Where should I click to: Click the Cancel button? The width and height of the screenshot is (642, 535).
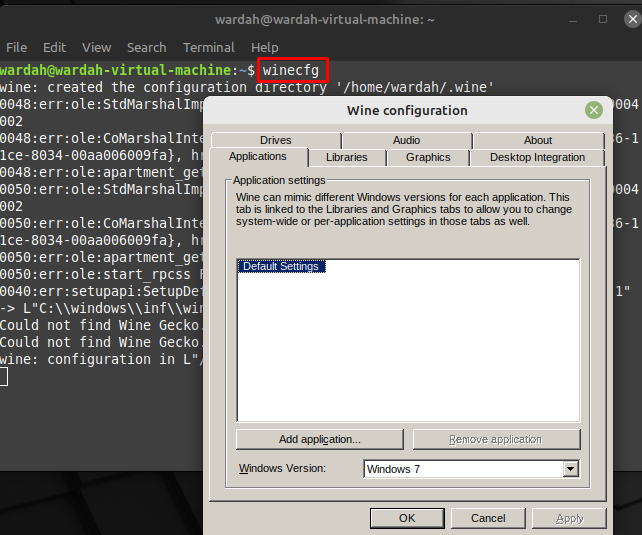(488, 518)
